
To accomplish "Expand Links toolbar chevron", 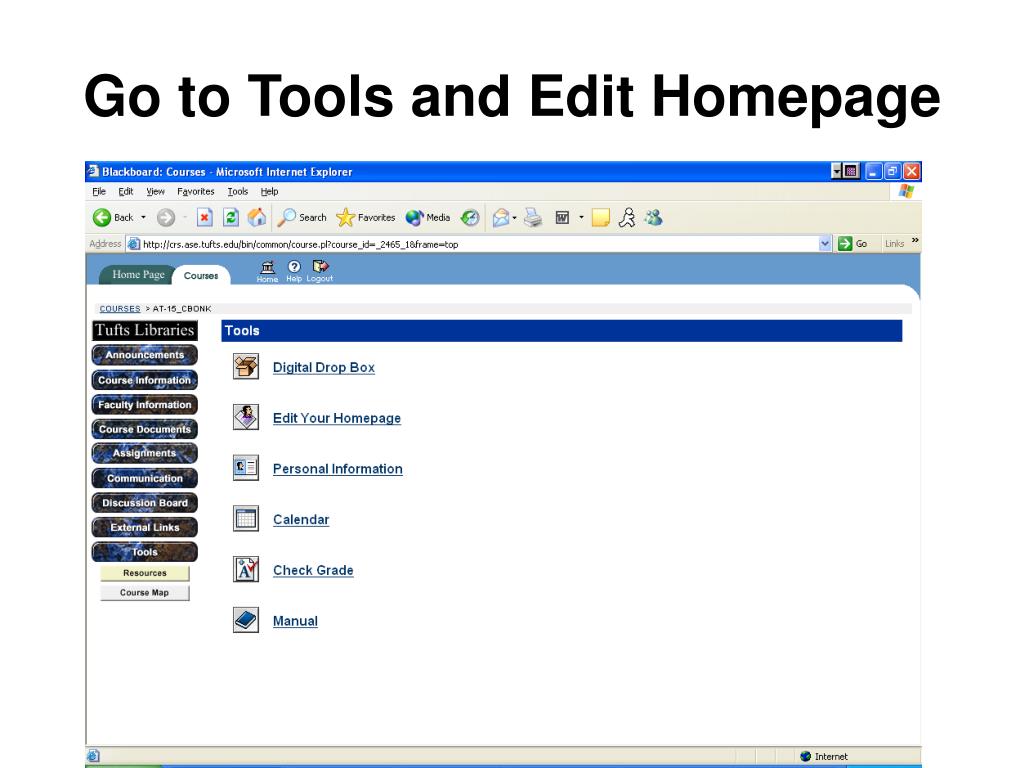I will coord(915,241).
